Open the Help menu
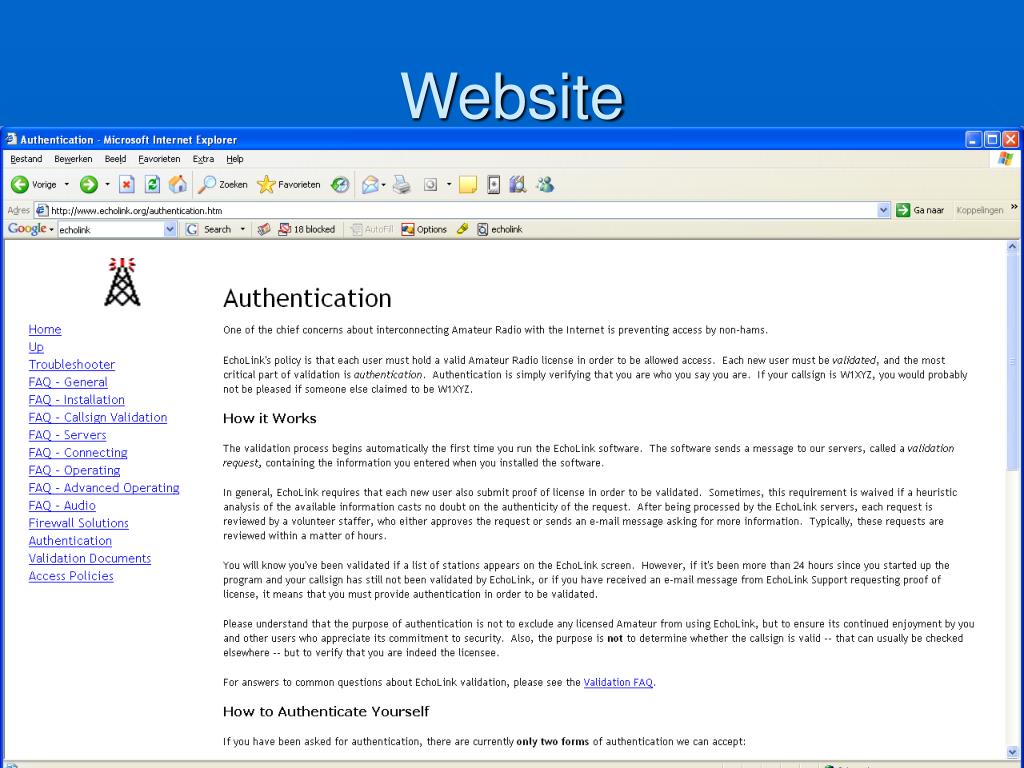The height and width of the screenshot is (768, 1024). click(x=234, y=159)
